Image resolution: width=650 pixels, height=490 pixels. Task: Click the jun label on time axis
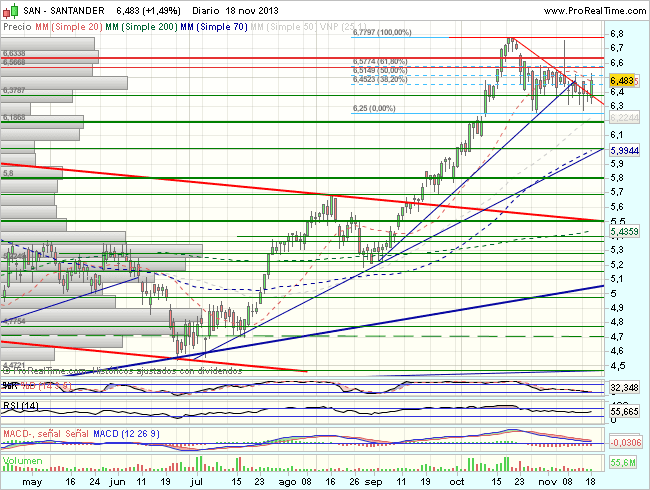coord(118,482)
